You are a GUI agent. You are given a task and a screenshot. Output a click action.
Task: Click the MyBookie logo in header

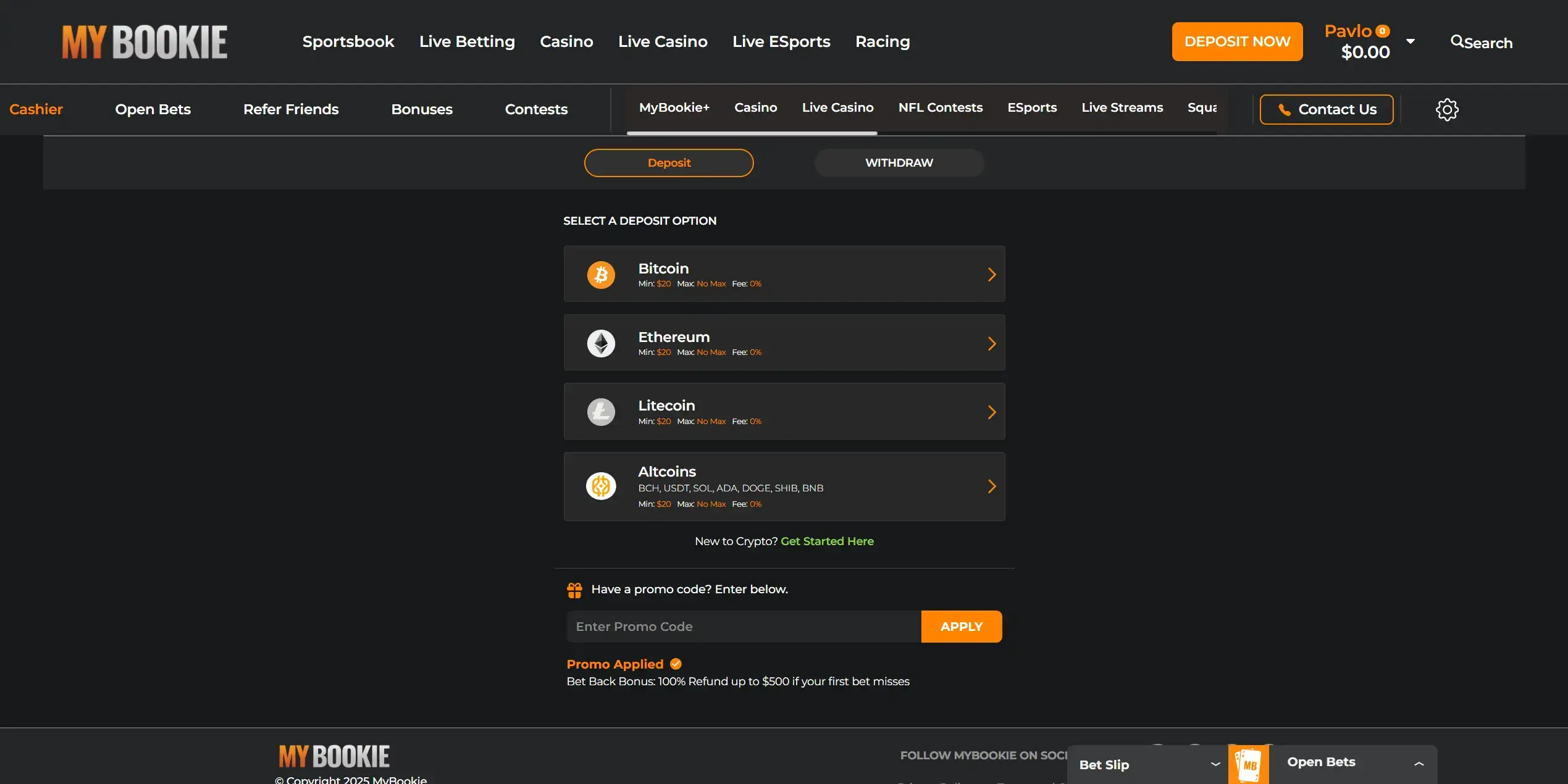tap(145, 42)
